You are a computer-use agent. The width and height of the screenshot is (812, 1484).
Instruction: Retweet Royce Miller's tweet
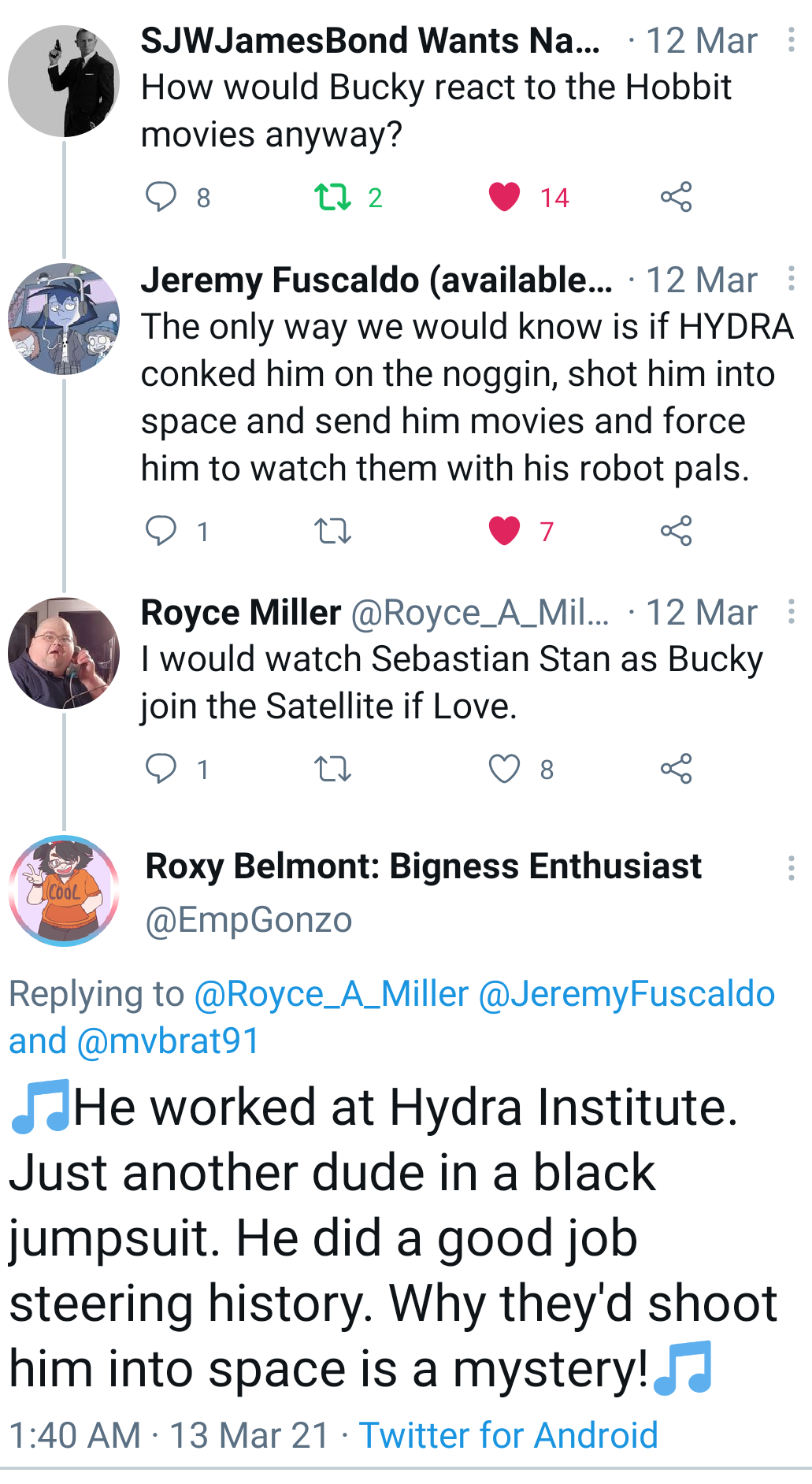coord(332,769)
